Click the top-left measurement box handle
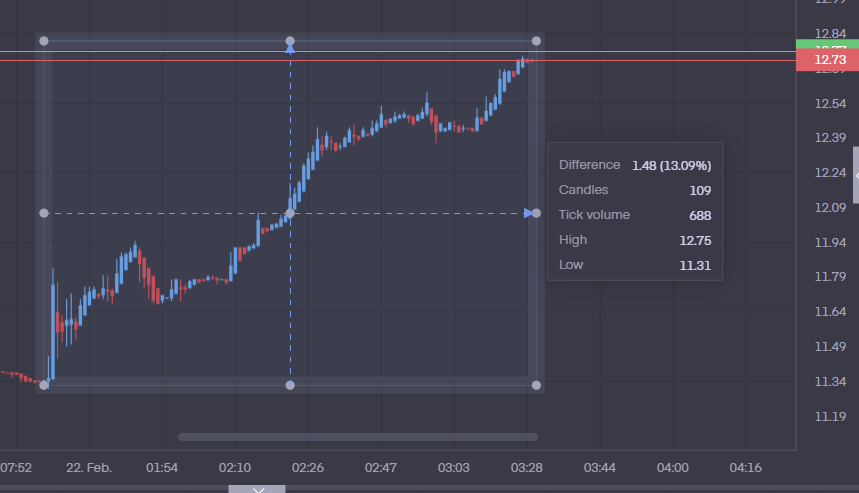Image resolution: width=859 pixels, height=493 pixels. click(43, 41)
